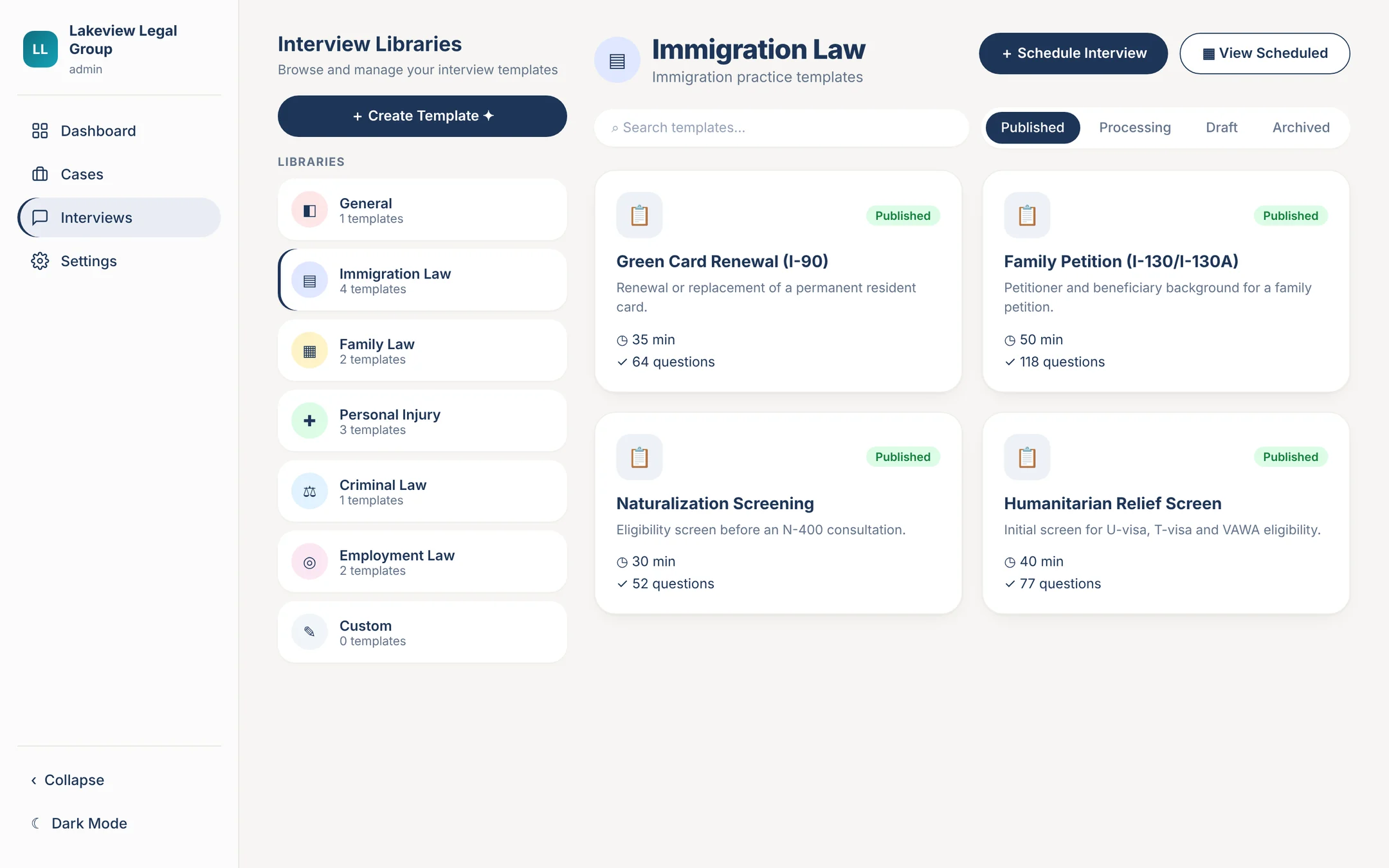
Task: Click the '4 templates' count under Immigration Law
Action: point(373,289)
